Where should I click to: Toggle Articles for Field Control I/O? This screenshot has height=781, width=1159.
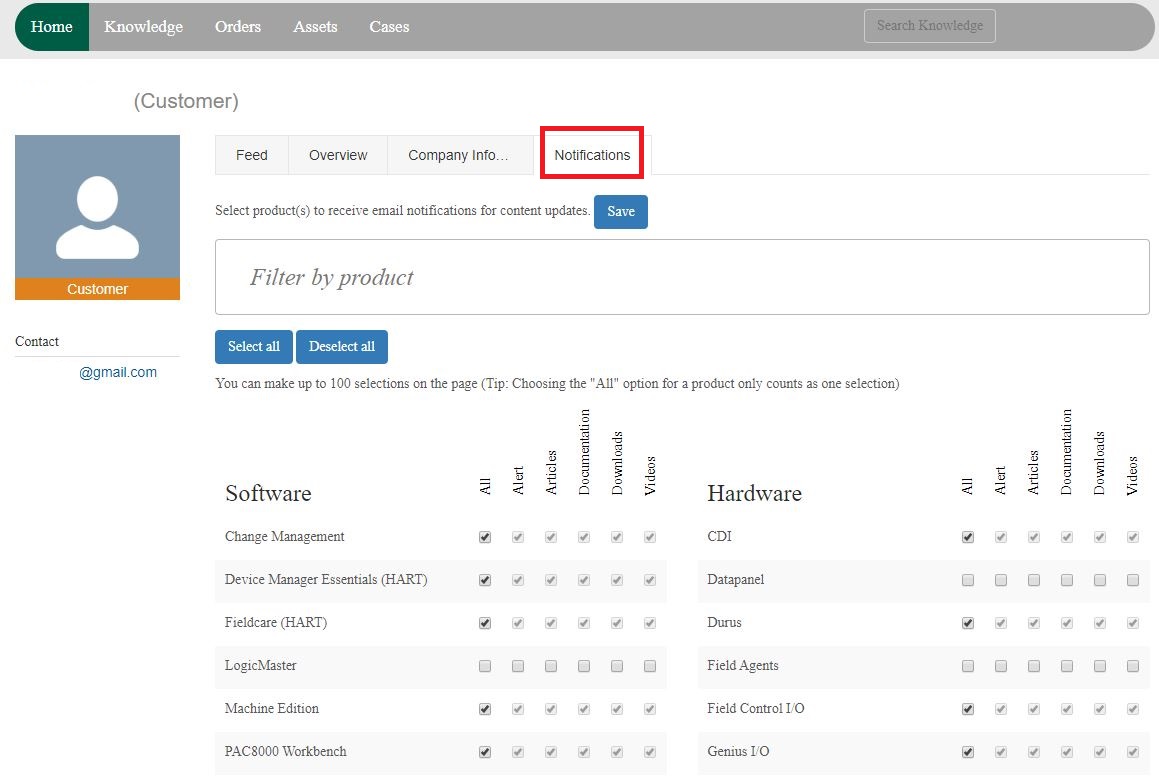click(1033, 709)
